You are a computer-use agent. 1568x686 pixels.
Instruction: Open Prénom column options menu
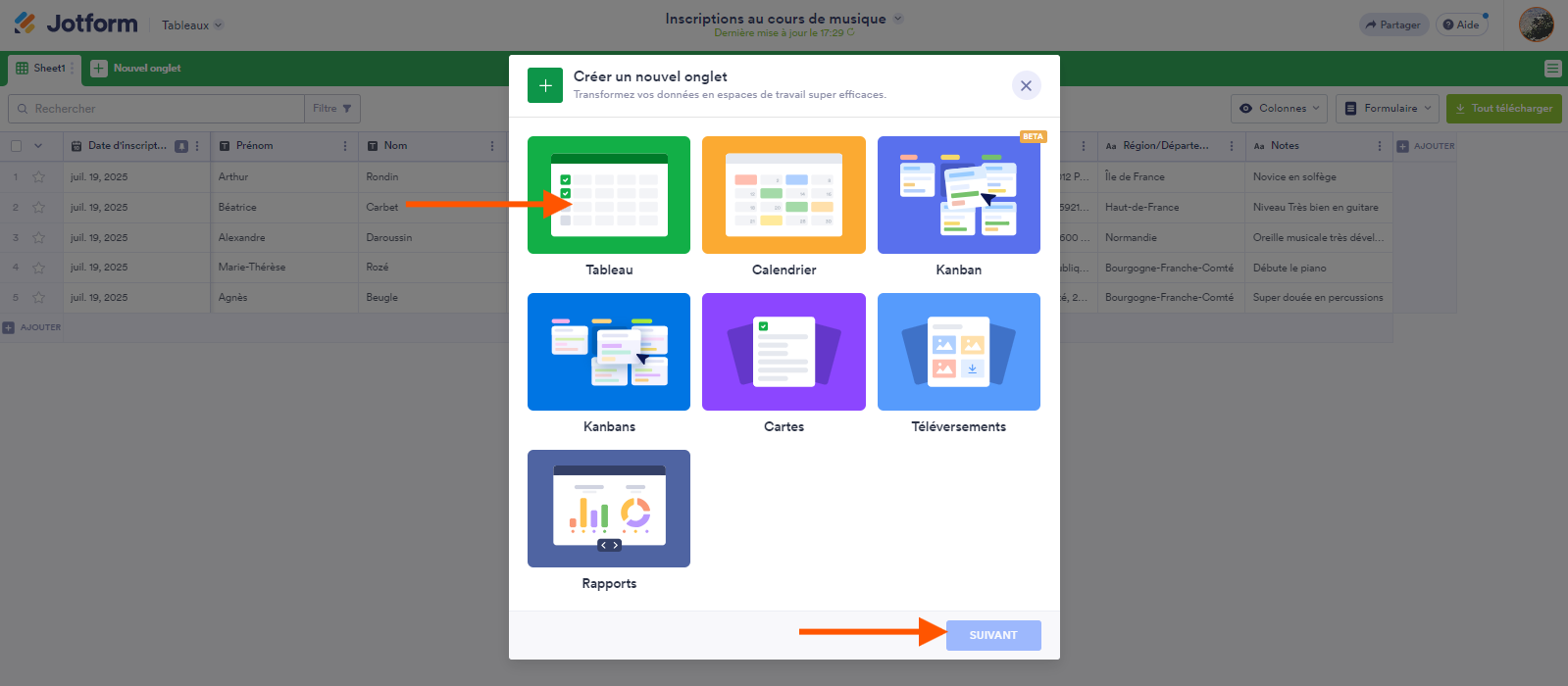pyautogui.click(x=345, y=146)
